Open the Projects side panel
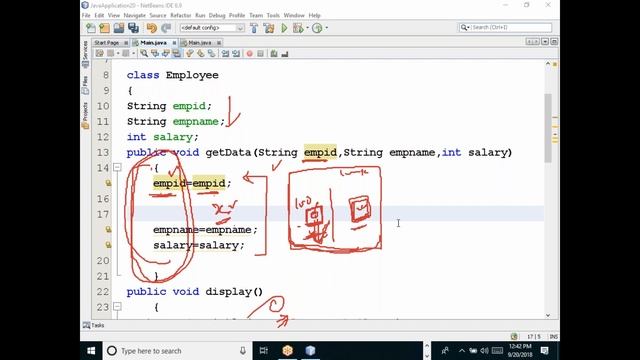The width and height of the screenshot is (640, 360). (x=85, y=115)
